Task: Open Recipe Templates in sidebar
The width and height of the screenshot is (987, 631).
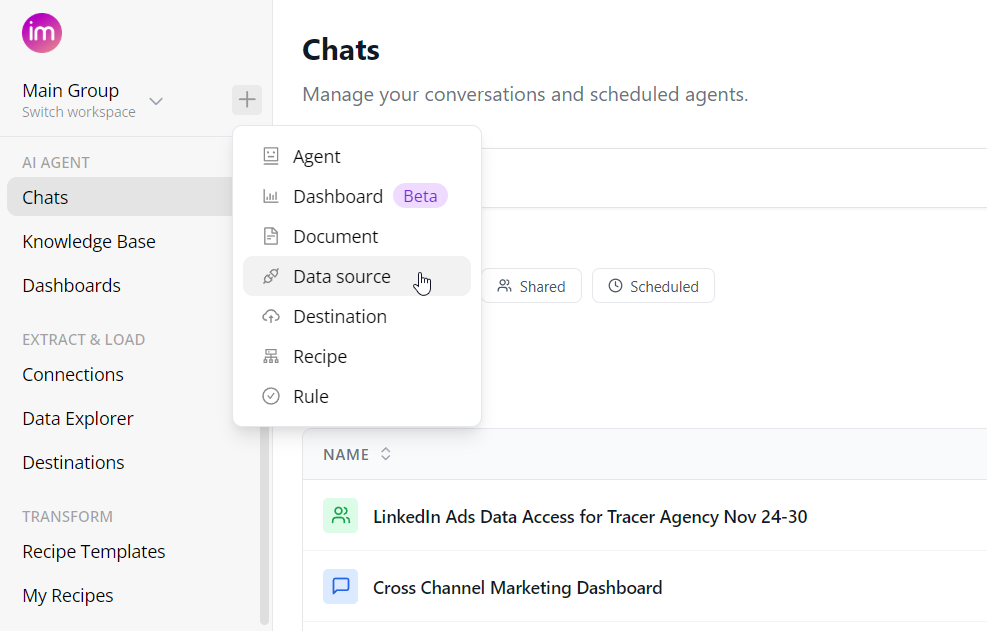Action: pos(94,552)
